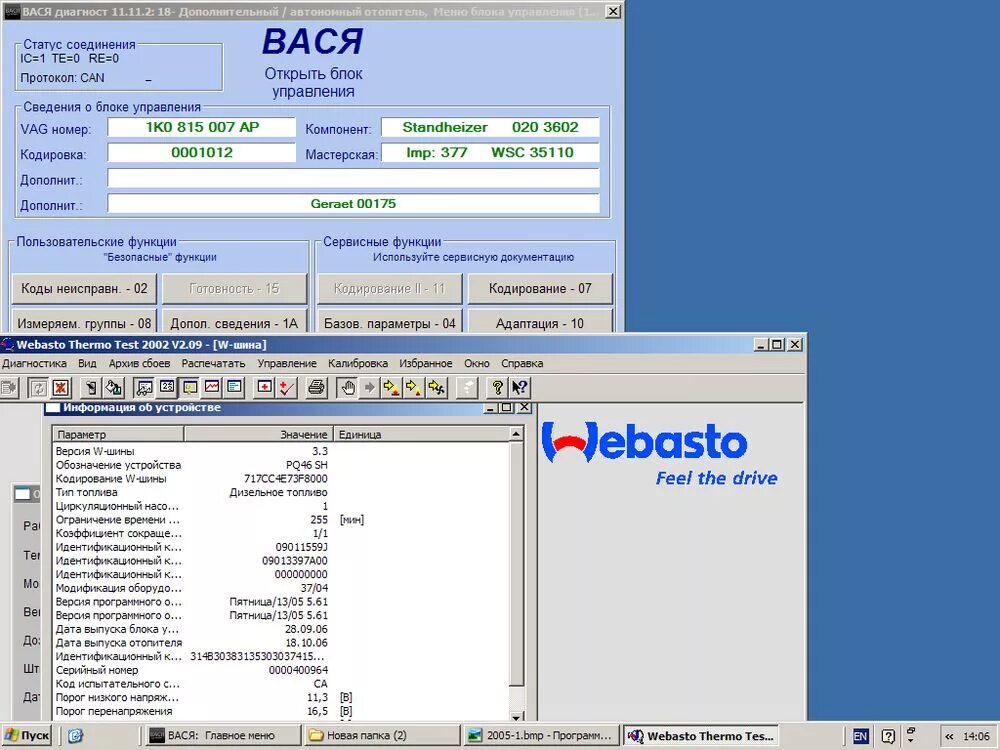Click the question mark help icon
The width and height of the screenshot is (1000, 750).
coord(497,387)
